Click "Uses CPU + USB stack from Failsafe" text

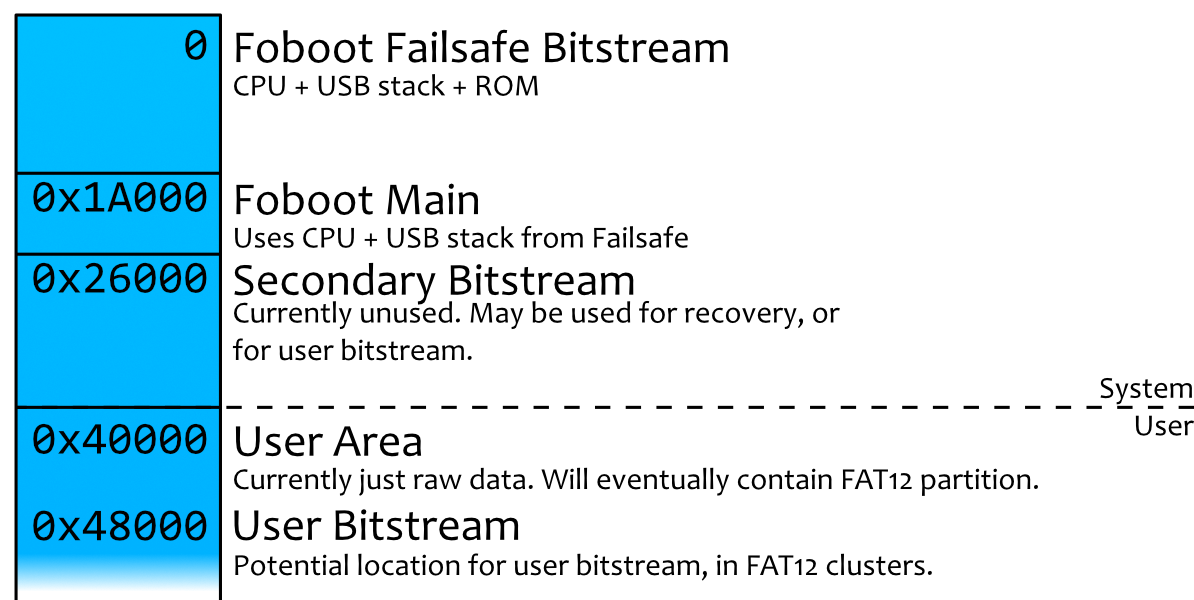pyautogui.click(x=461, y=239)
